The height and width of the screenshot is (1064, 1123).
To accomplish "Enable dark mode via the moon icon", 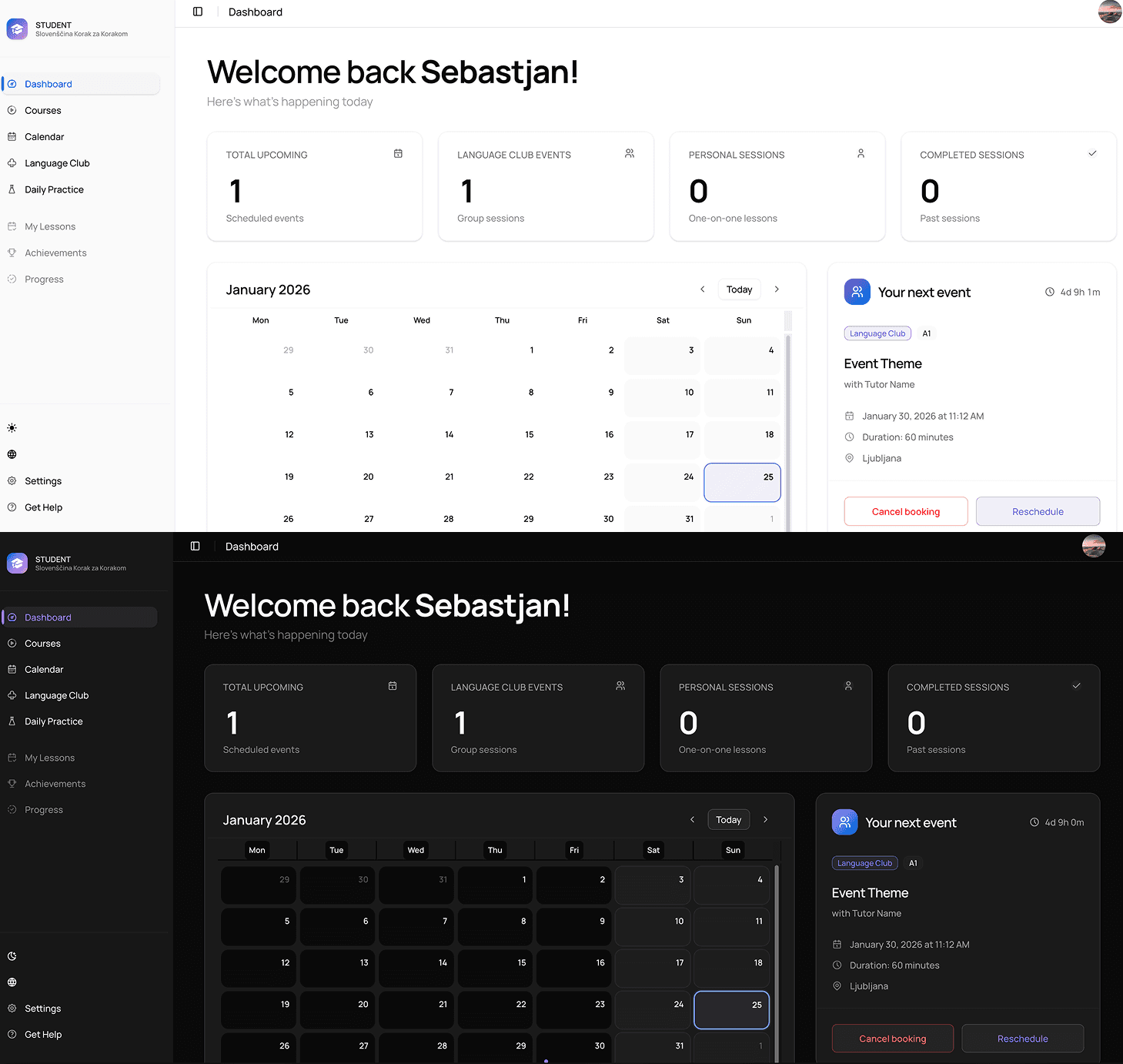I will (x=12, y=955).
